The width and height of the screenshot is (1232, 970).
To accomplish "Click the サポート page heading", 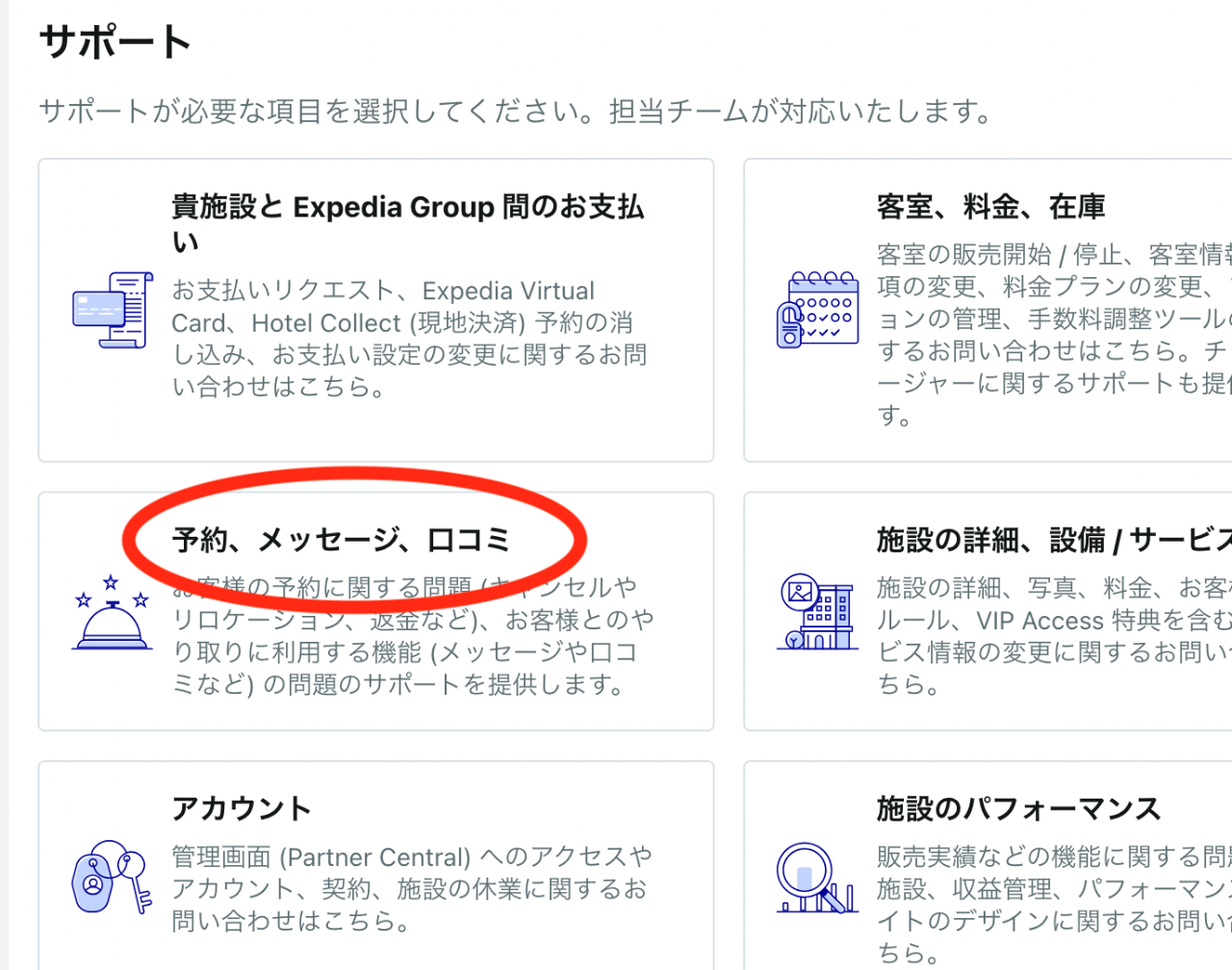I will coord(115,43).
